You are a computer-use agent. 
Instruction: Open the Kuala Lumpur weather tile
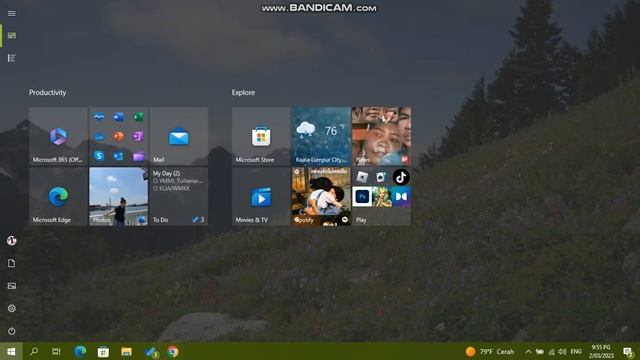pyautogui.click(x=321, y=136)
